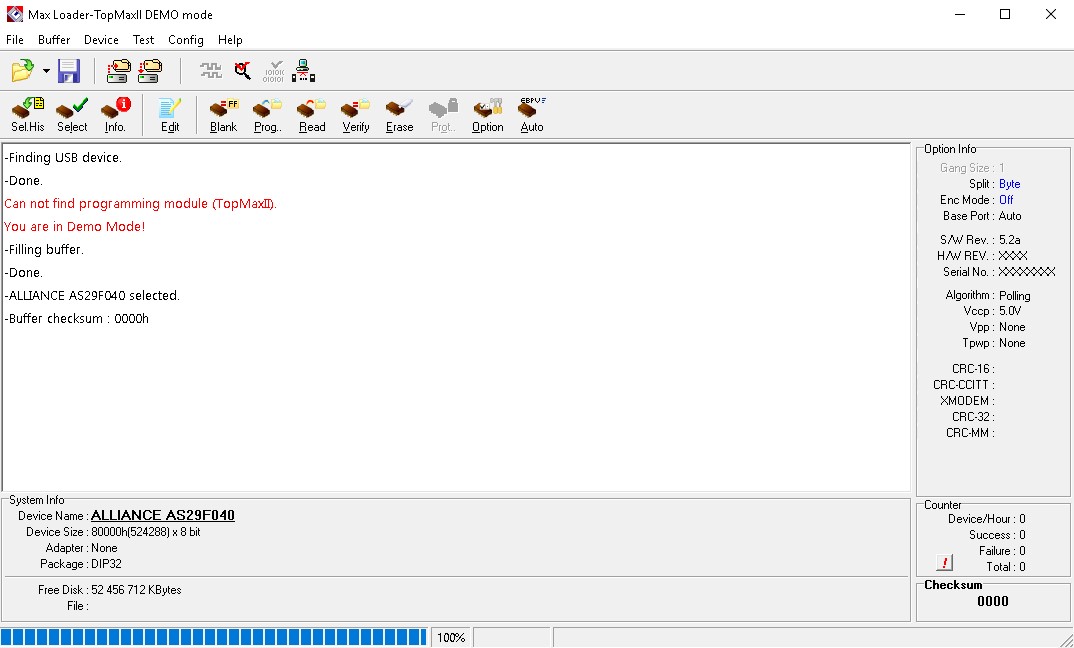Start Prog. to program the chip
The image size is (1074, 648).
click(268, 114)
